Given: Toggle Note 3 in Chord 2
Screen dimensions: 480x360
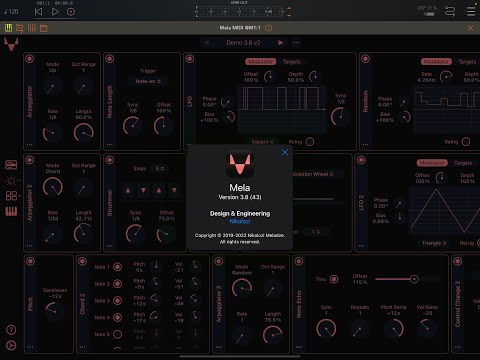Looking at the screenshot, I should click(x=117, y=301).
